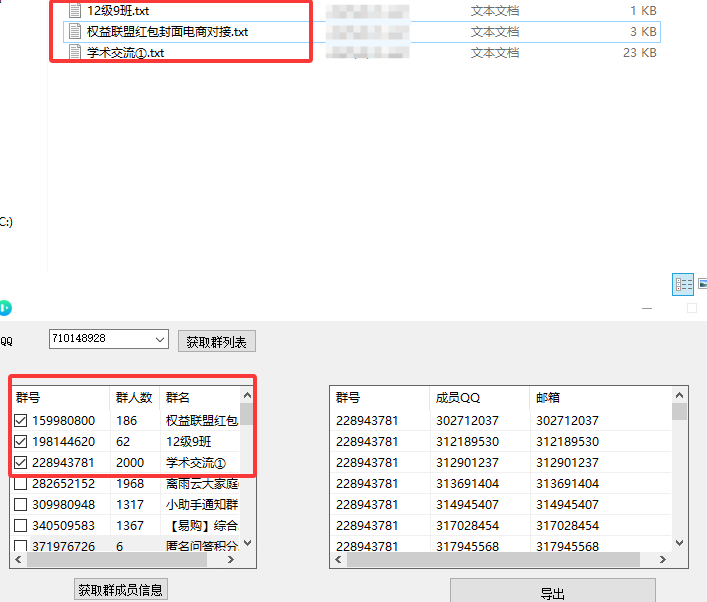Uncheck group 159980800 checkbox
Image resolution: width=707 pixels, height=602 pixels.
21,420
